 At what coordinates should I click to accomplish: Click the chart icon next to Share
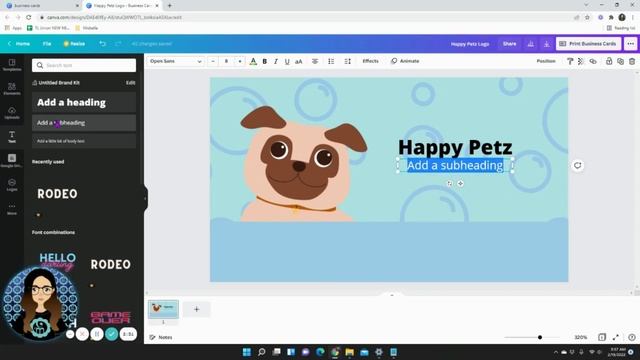(531, 44)
